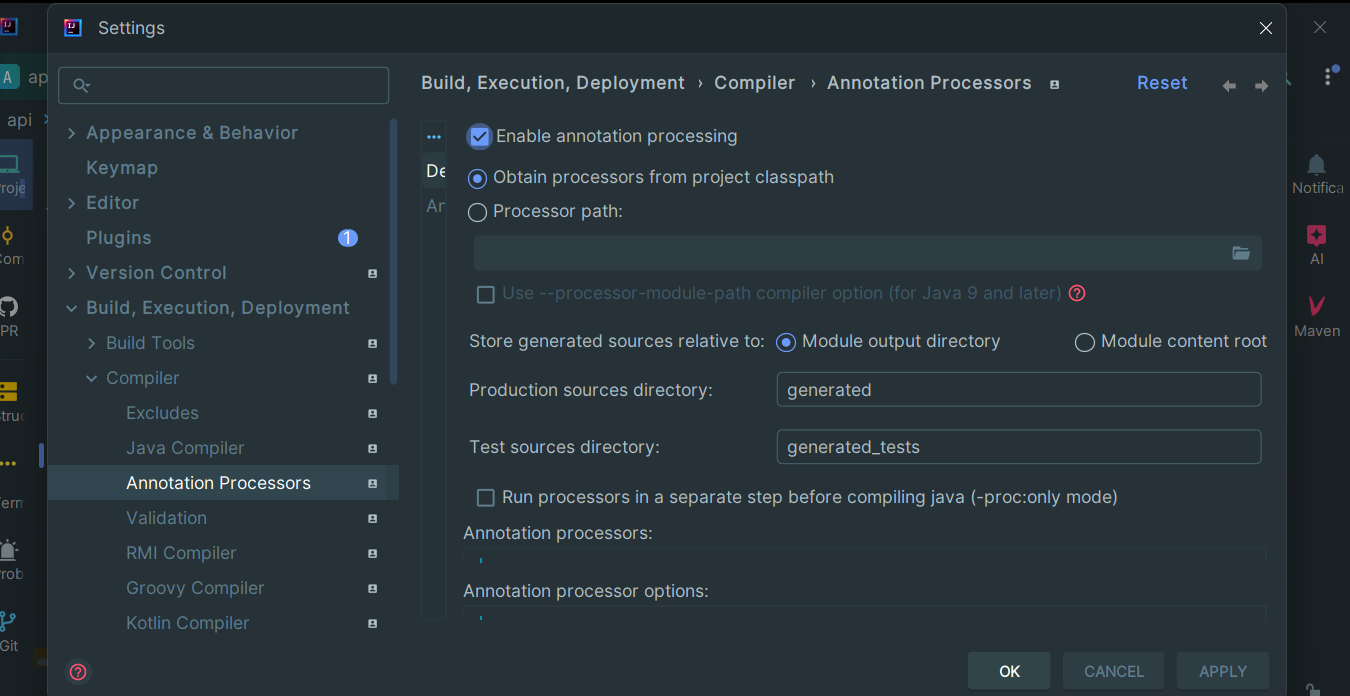The image size is (1350, 696).
Task: Toggle Enable annotation processing checkbox
Action: pyautogui.click(x=480, y=136)
